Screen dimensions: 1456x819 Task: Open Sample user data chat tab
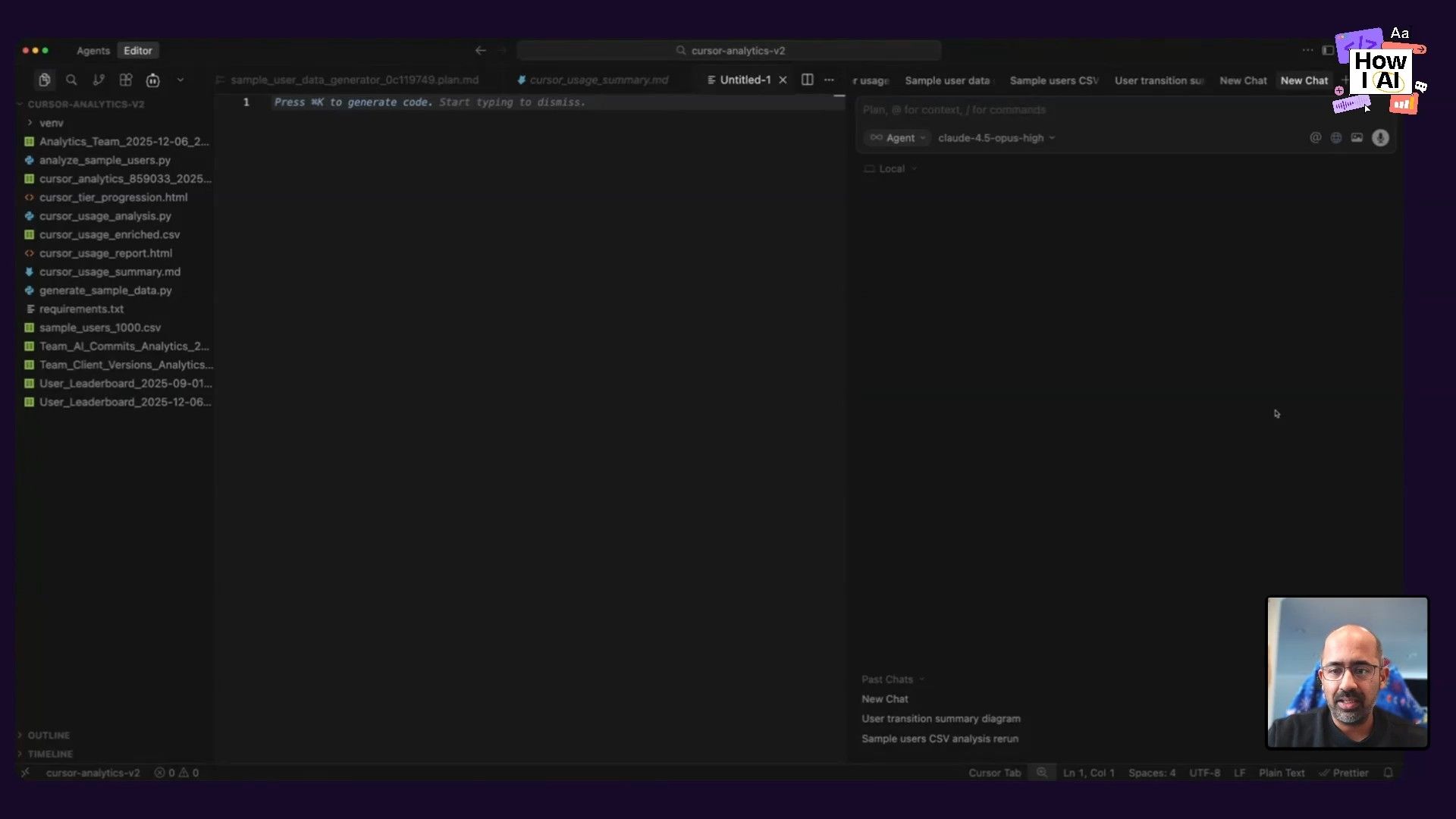click(947, 80)
